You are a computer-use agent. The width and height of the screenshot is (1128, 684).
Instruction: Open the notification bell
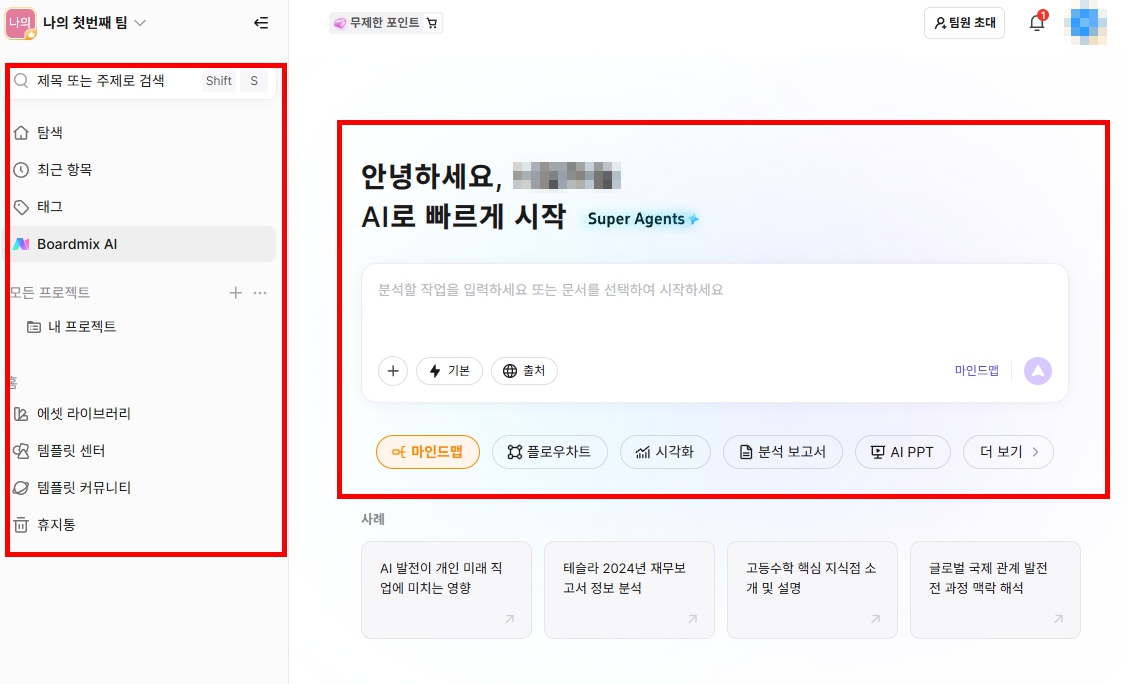point(1036,23)
